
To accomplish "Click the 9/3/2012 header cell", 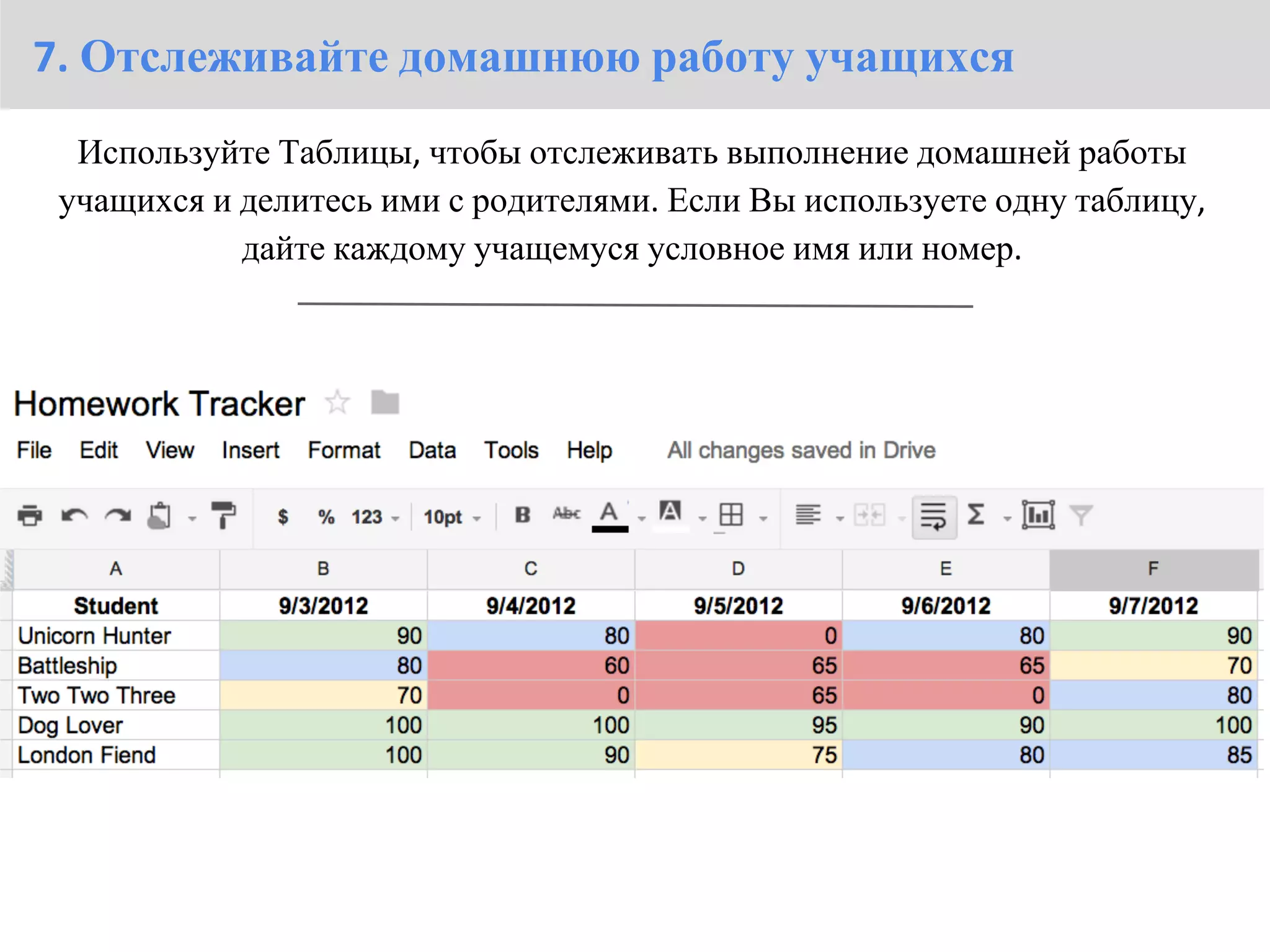I will (323, 606).
